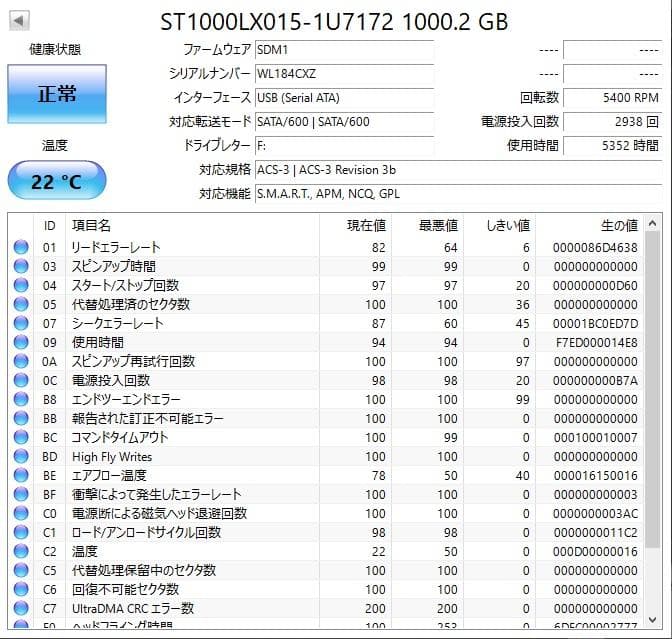Select the 報告された訂正不可能エラー attribute name

(147, 418)
